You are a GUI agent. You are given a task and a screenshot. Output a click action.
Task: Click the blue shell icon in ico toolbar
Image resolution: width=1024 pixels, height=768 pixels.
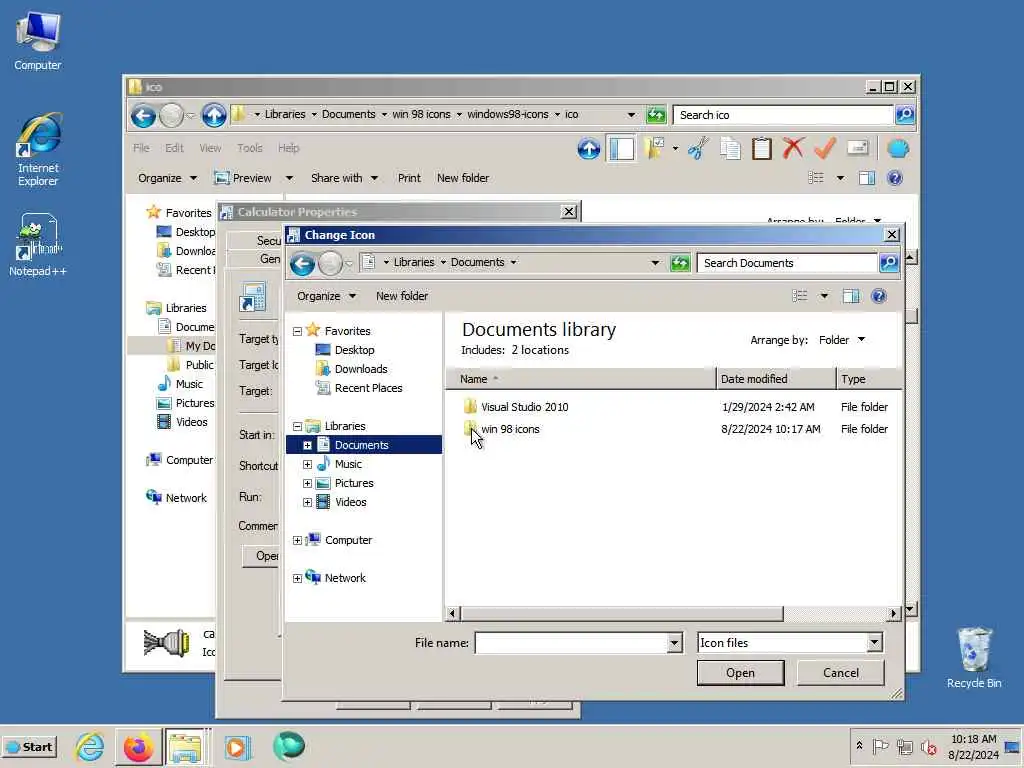897,148
